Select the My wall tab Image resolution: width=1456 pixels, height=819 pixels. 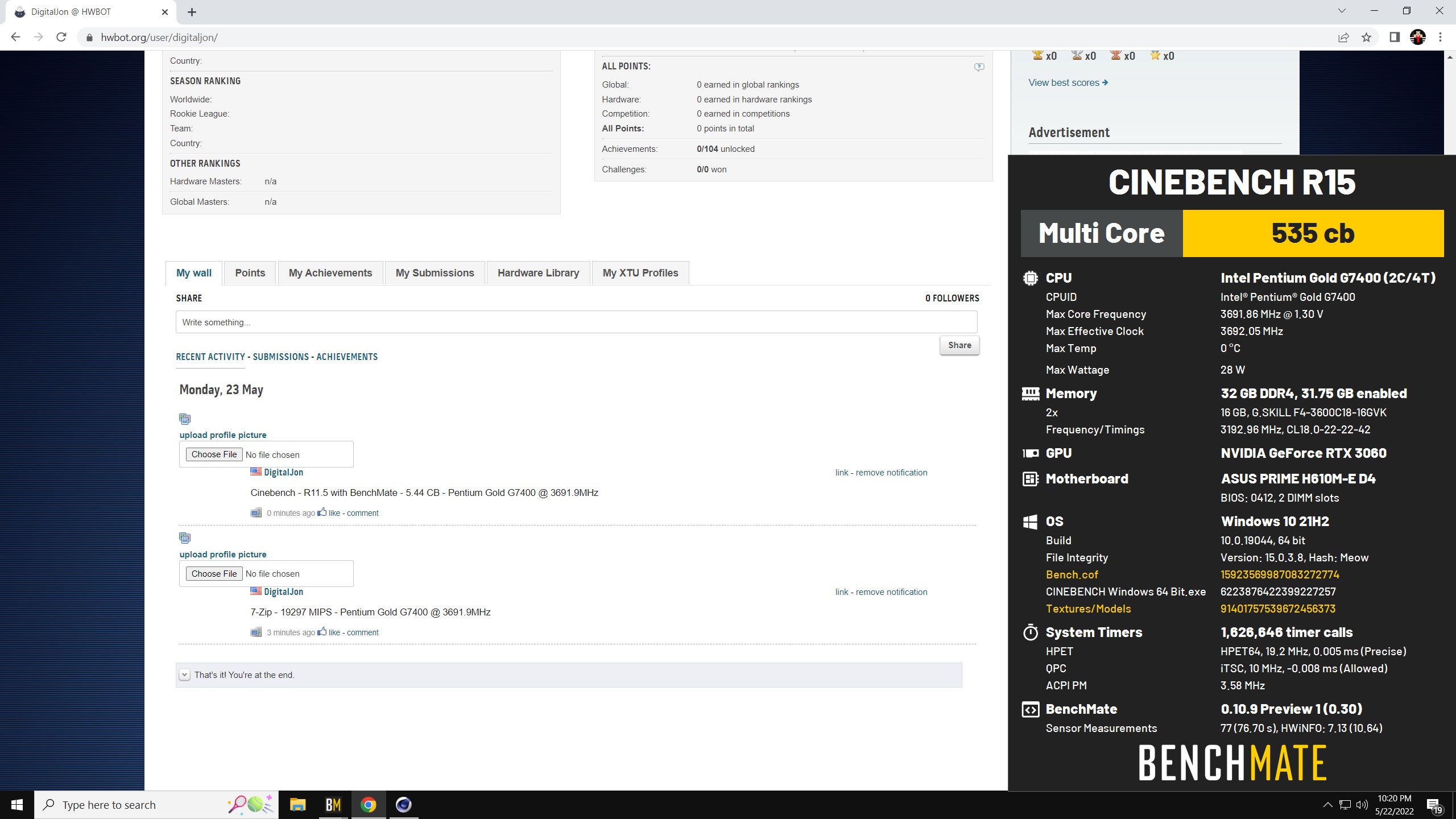[x=194, y=273]
